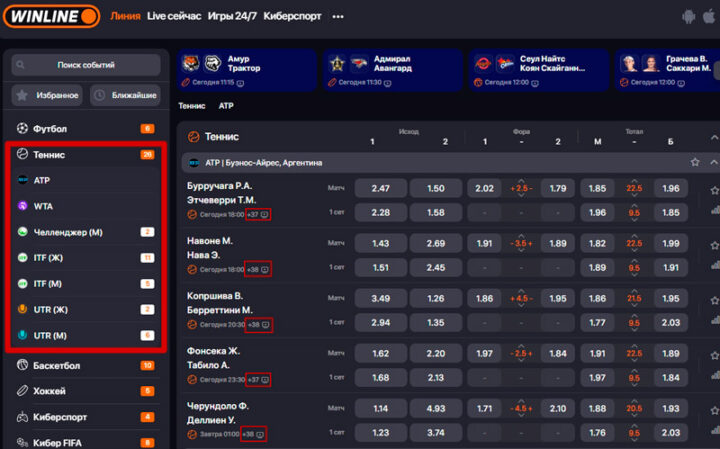
Task: Click the Basketball icon in sidebar
Action: (23, 365)
